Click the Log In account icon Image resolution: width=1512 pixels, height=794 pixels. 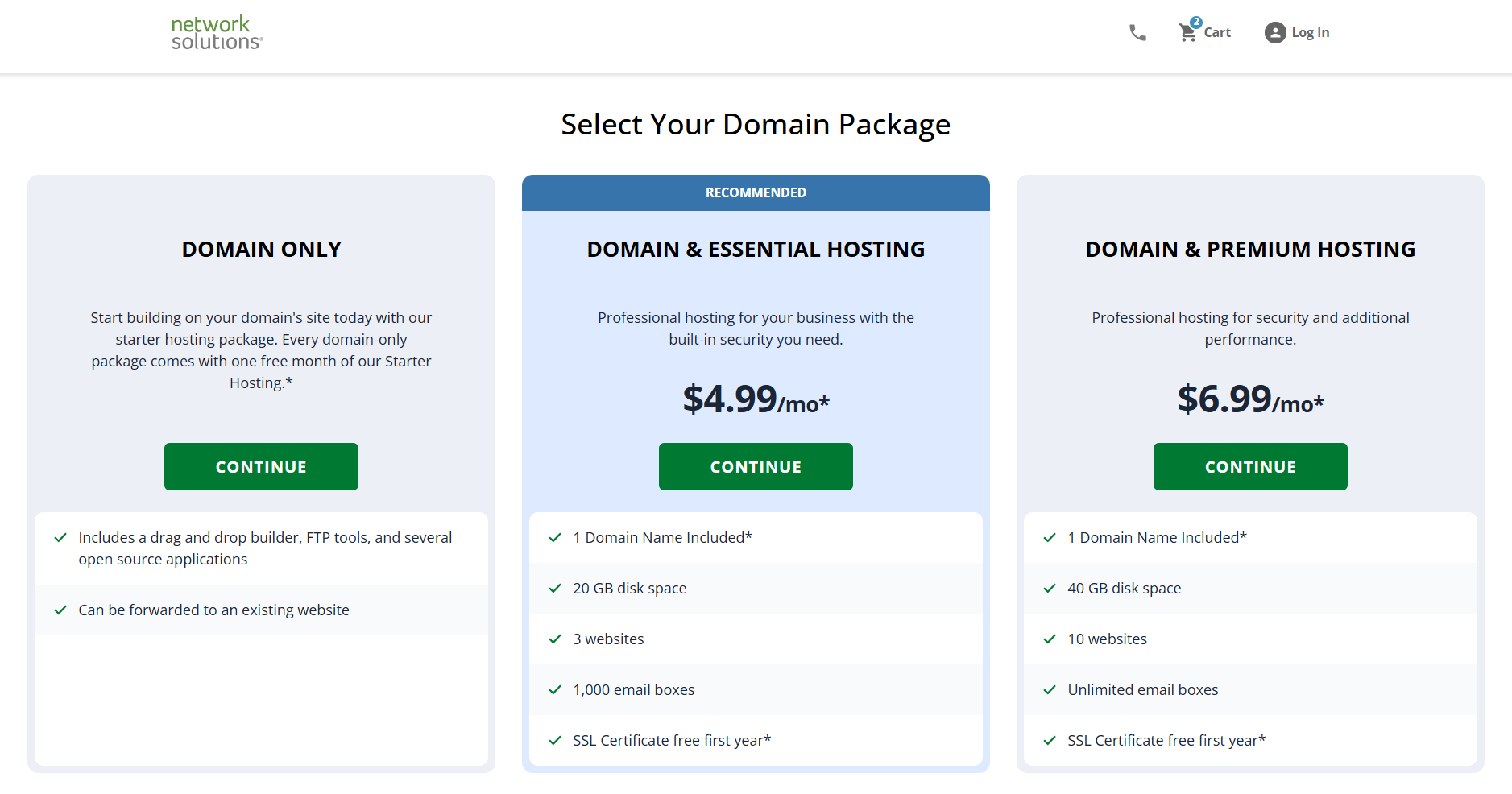point(1275,32)
